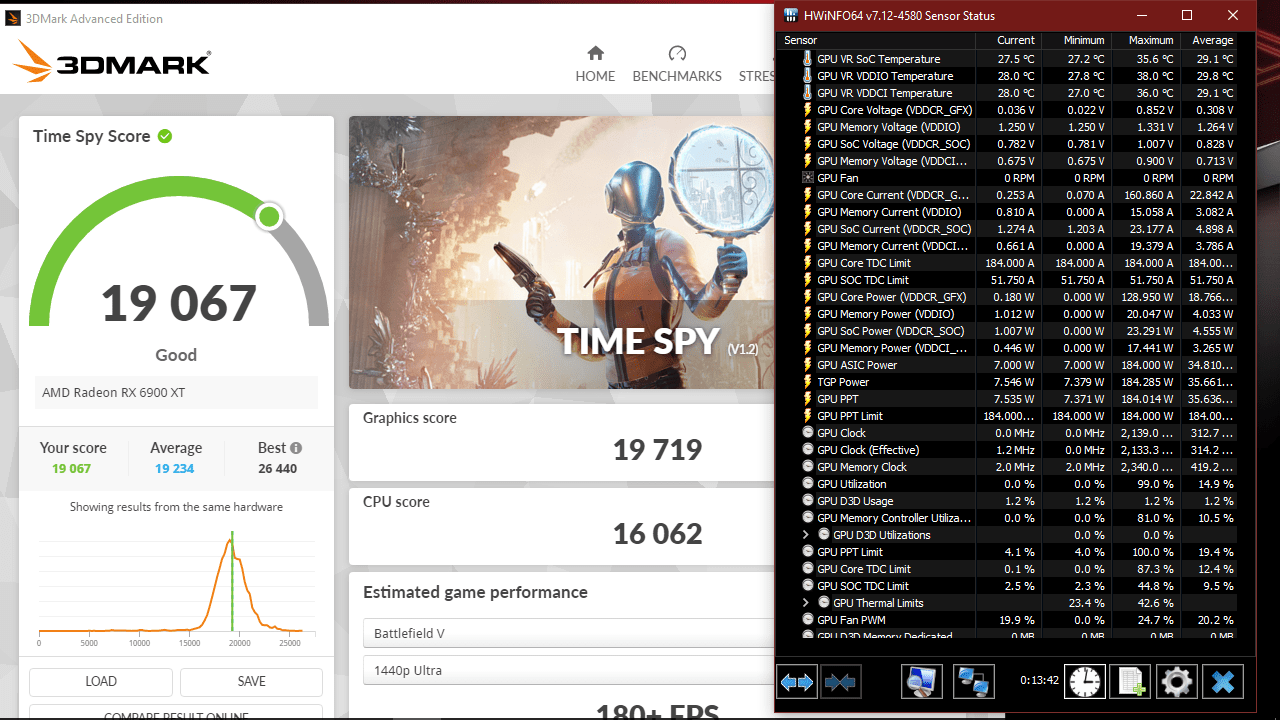Click the HWiNFO network connection icon
This screenshot has width=1280, height=720.
click(972, 682)
